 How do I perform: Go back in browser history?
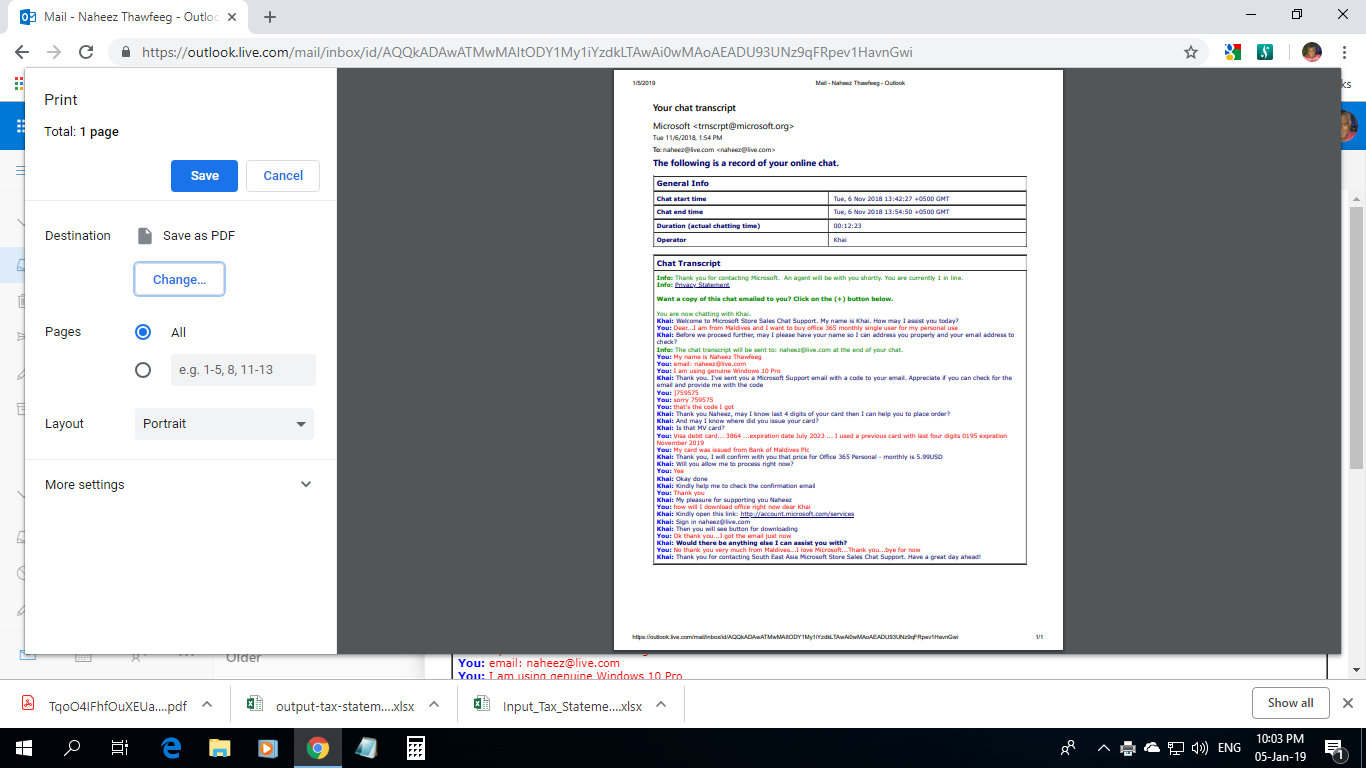click(22, 52)
